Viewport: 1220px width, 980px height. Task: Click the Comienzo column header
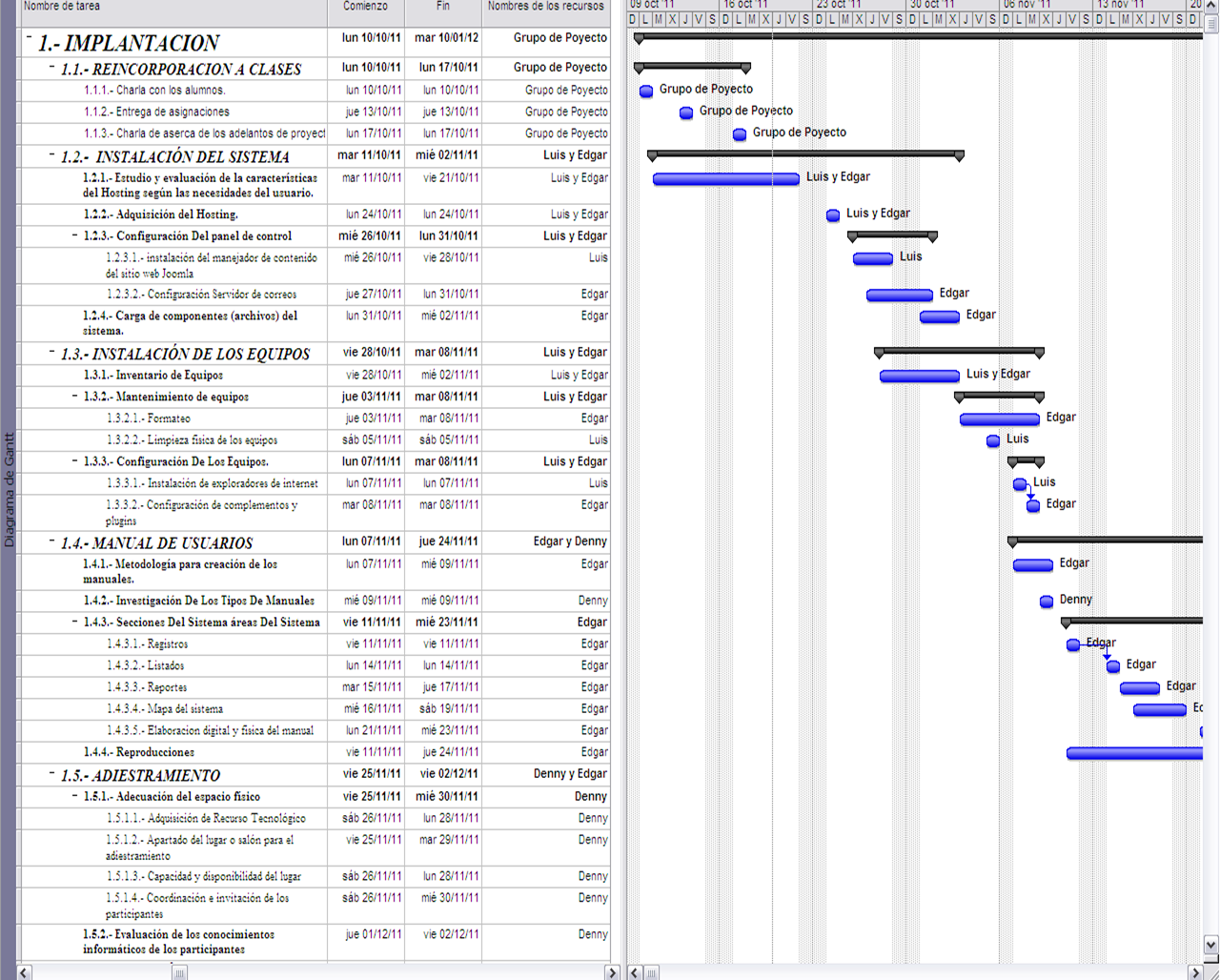point(366,7)
